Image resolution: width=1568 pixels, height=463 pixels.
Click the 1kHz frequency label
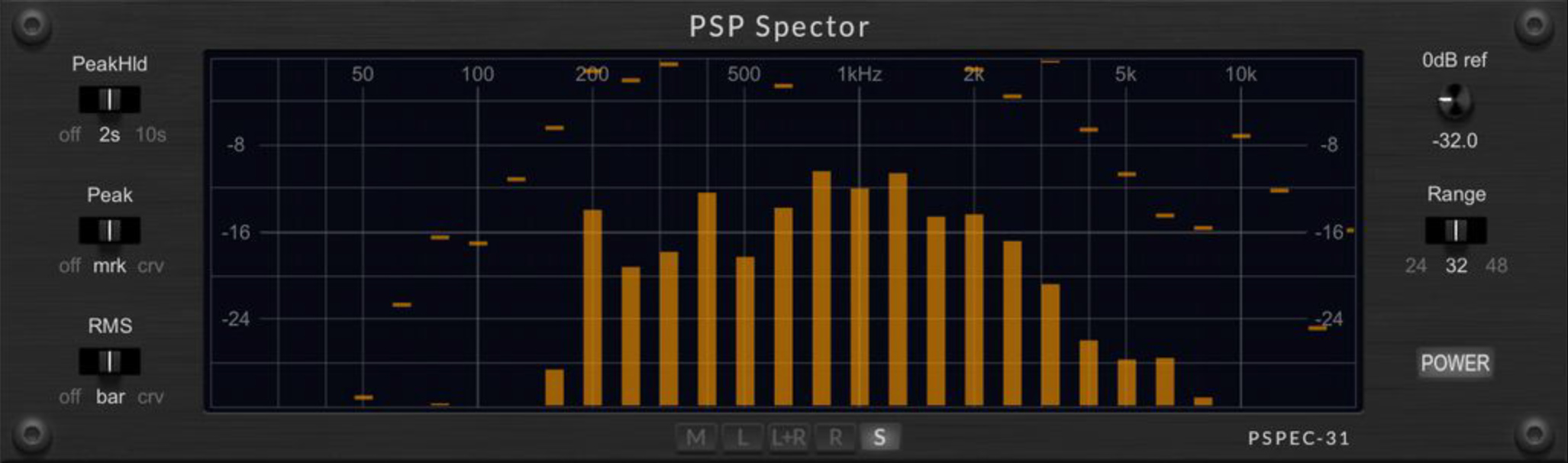(x=859, y=74)
